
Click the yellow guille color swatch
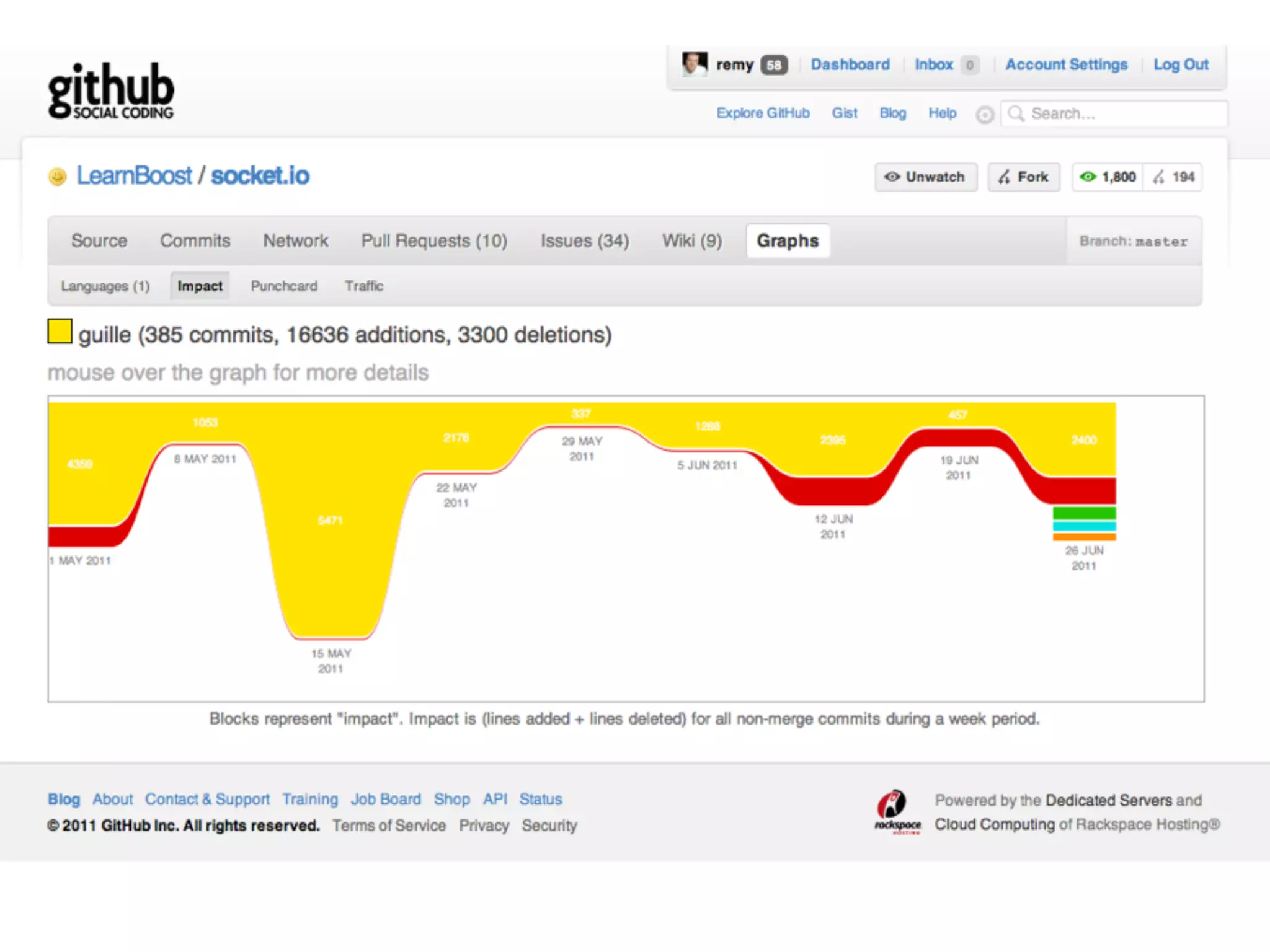tap(60, 331)
